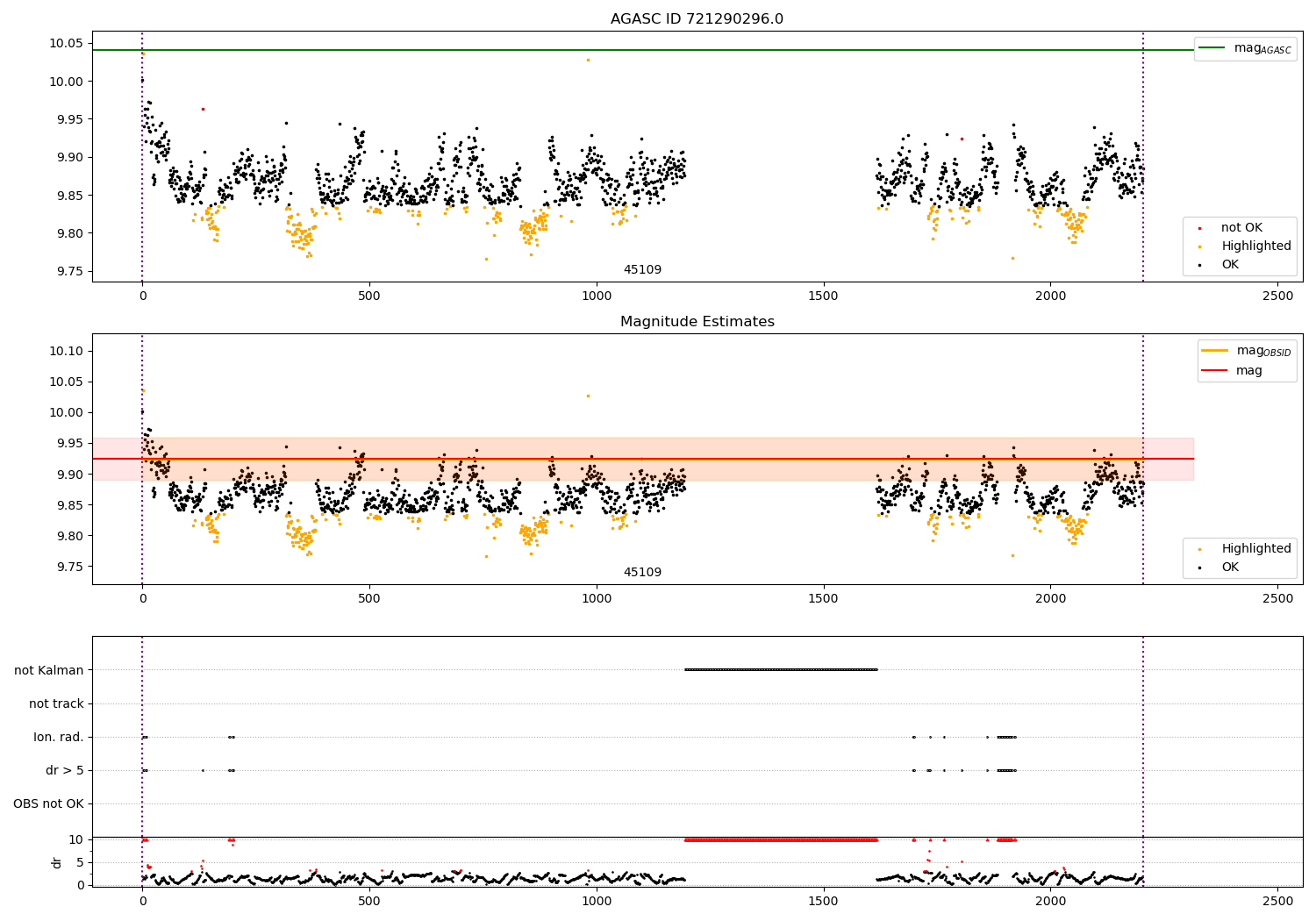Click the 'dr' axis label
Screen dimensions: 1316x921
pyautogui.click(x=57, y=862)
